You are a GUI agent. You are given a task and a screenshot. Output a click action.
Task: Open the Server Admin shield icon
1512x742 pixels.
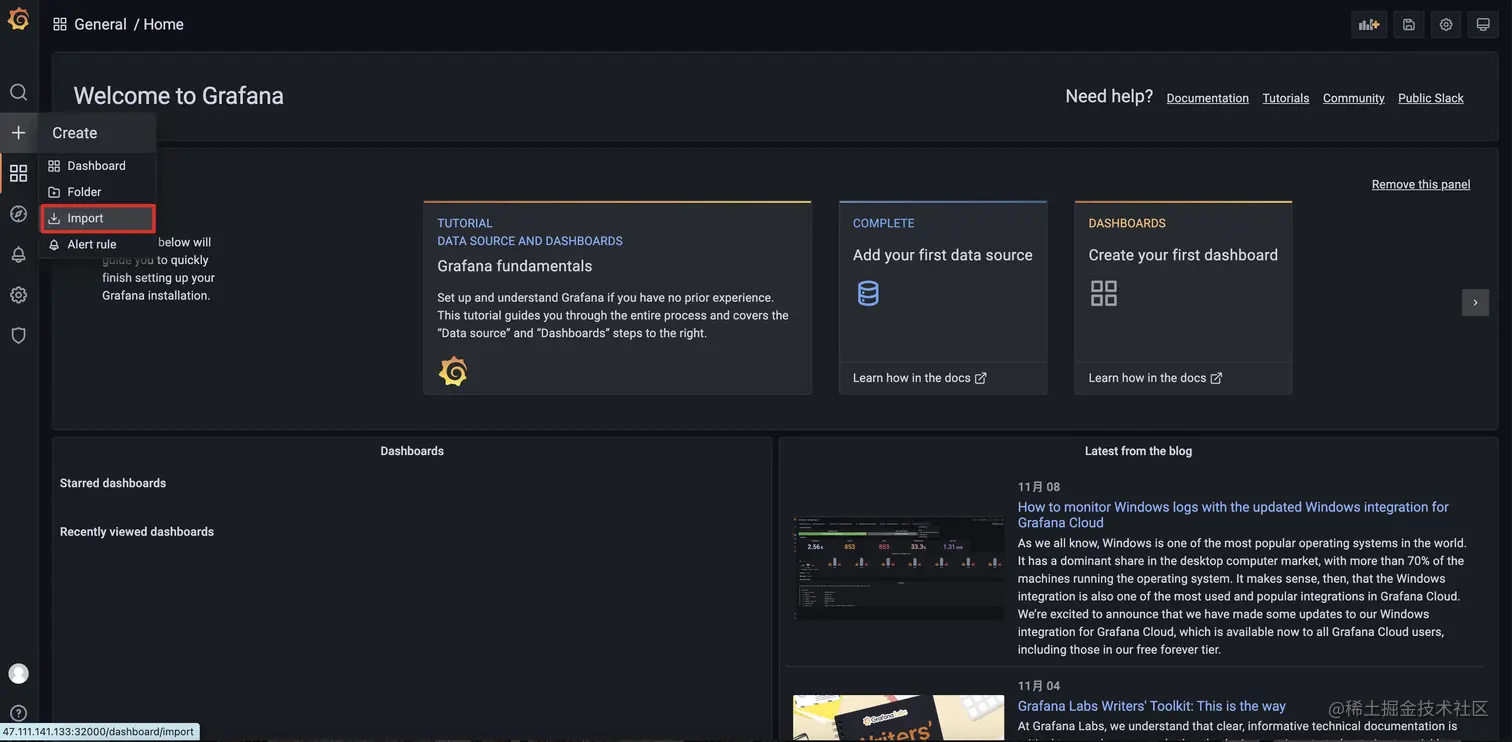[x=18, y=336]
